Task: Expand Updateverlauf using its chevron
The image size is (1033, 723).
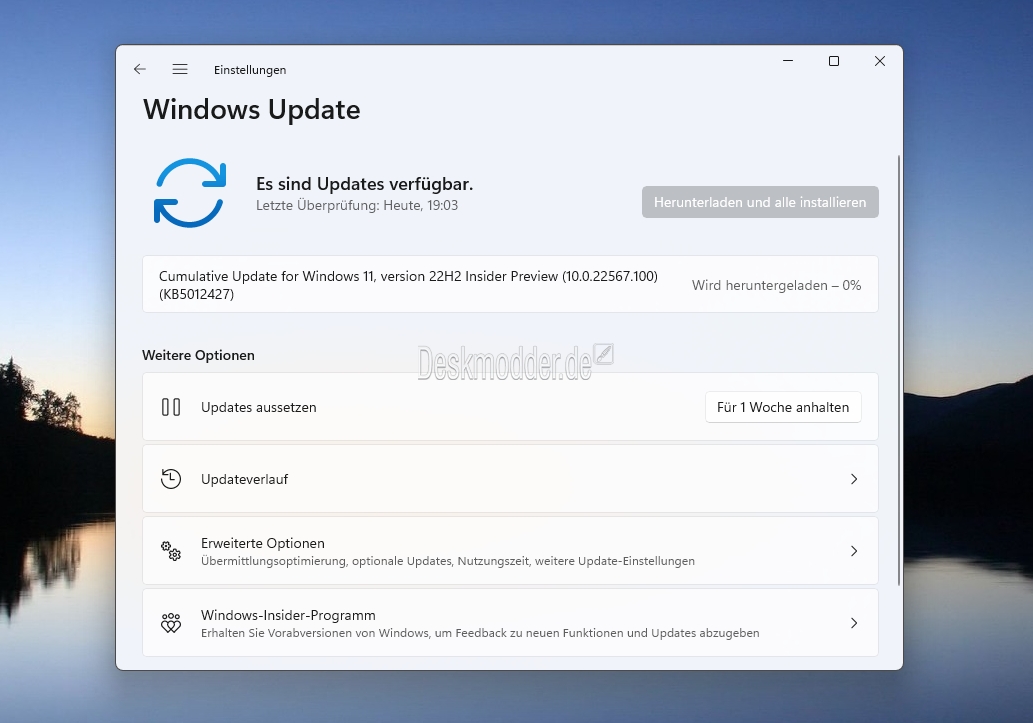Action: [854, 479]
